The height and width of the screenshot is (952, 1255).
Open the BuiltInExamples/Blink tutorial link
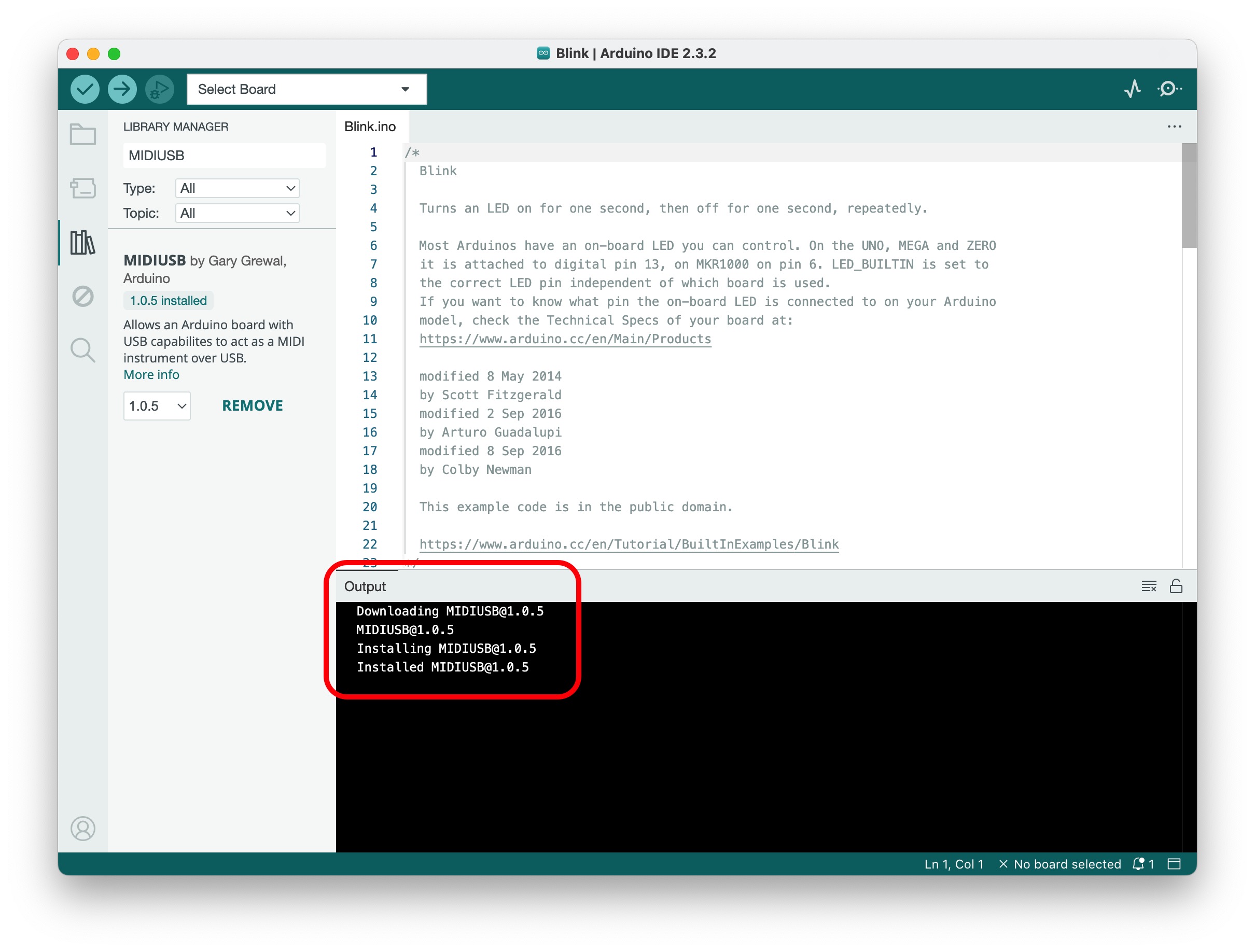(x=629, y=544)
